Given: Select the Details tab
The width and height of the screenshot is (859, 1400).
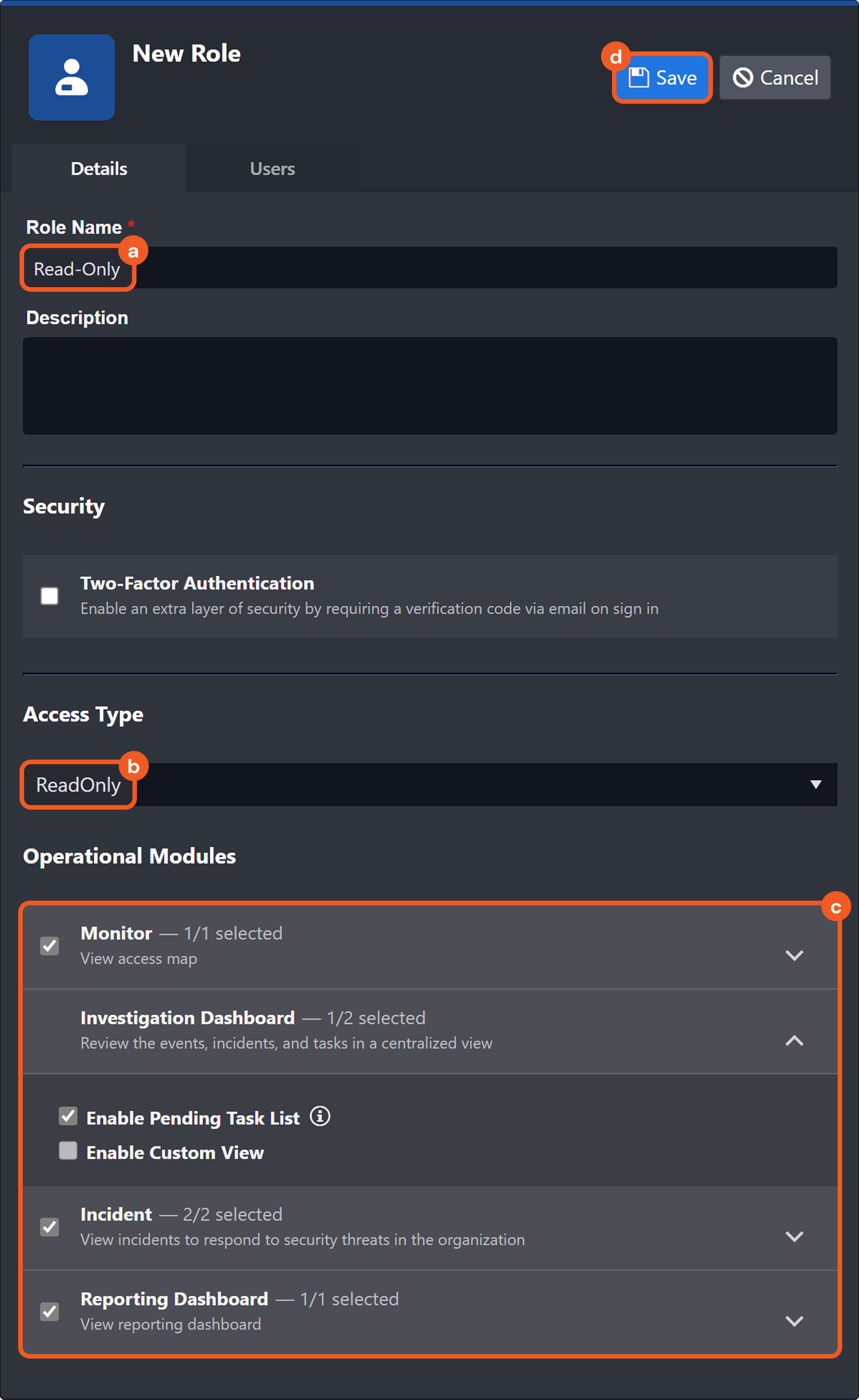Looking at the screenshot, I should click(x=99, y=169).
